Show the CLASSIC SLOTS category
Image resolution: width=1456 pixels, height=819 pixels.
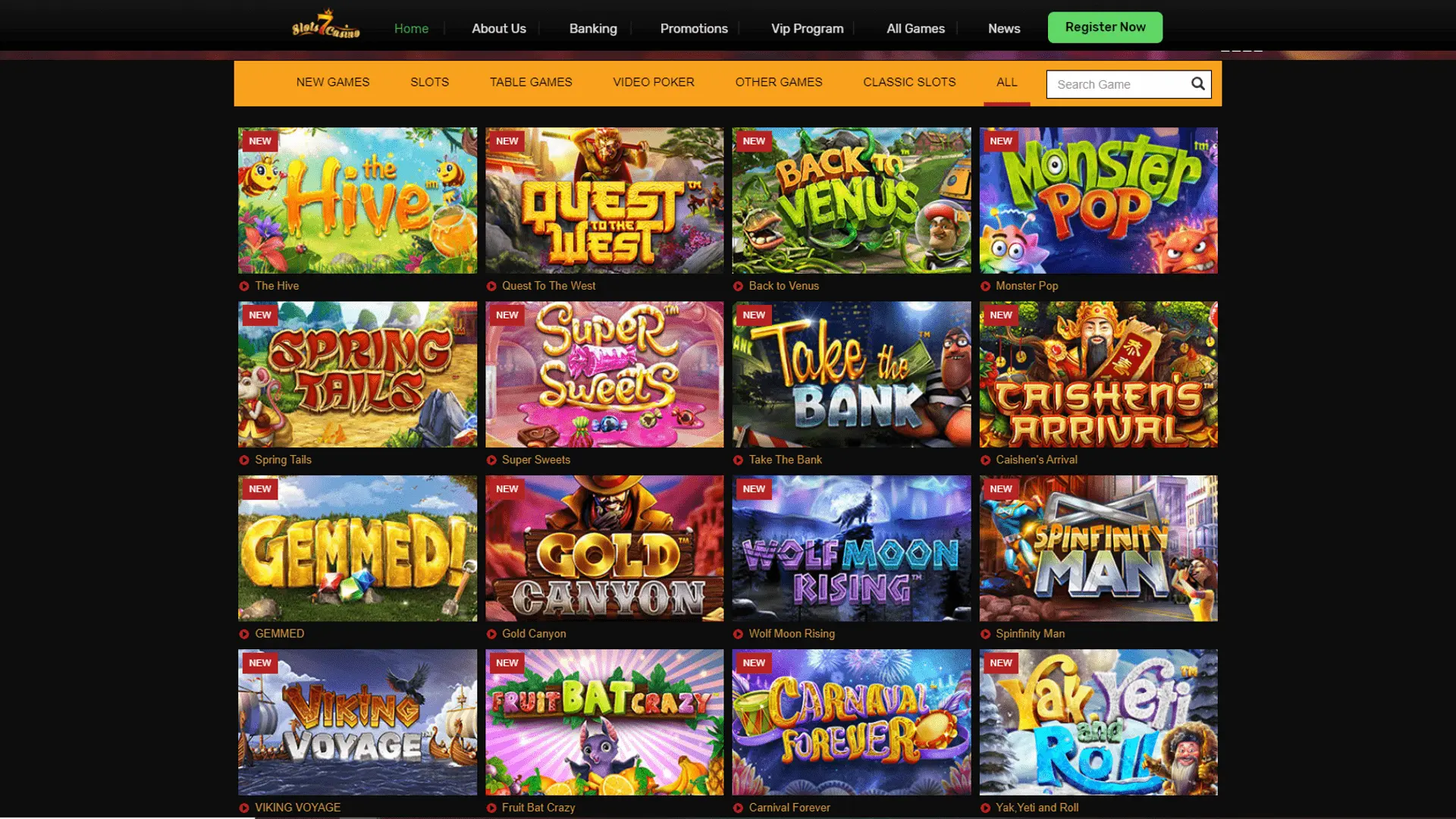tap(909, 82)
